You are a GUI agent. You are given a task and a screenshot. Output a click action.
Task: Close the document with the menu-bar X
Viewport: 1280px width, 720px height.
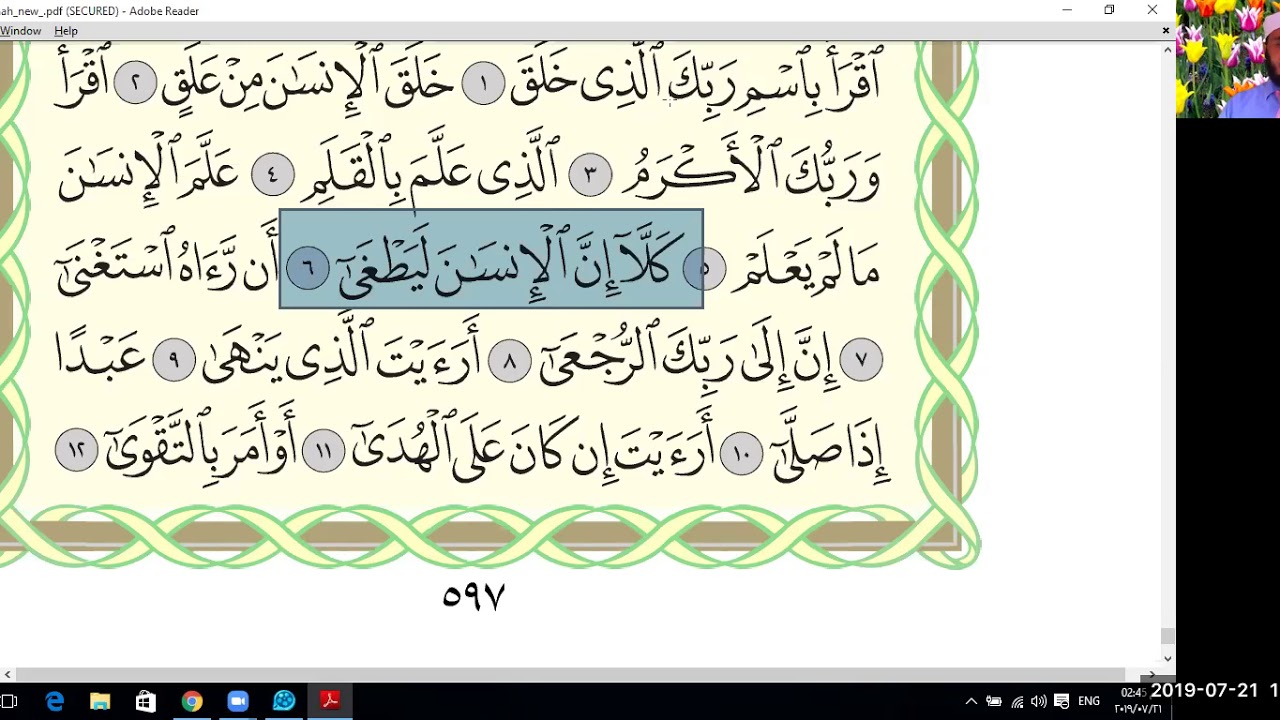(x=1165, y=31)
